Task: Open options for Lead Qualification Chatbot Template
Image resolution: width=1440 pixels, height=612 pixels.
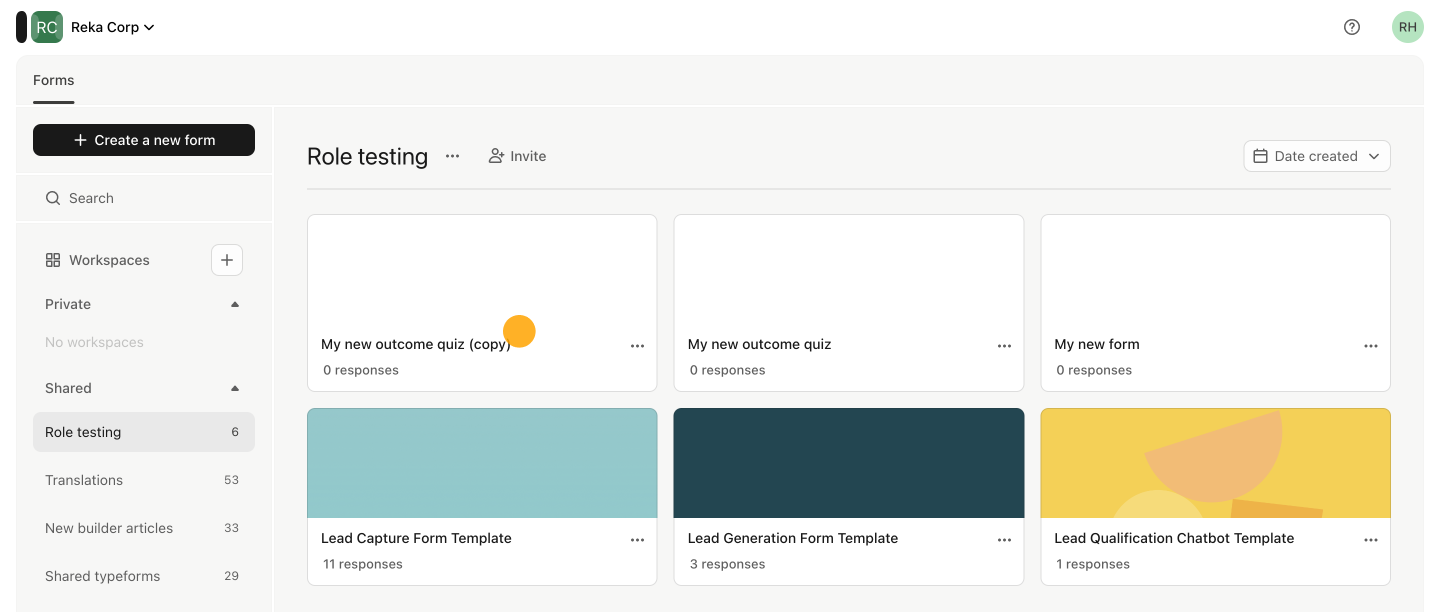Action: (x=1371, y=540)
